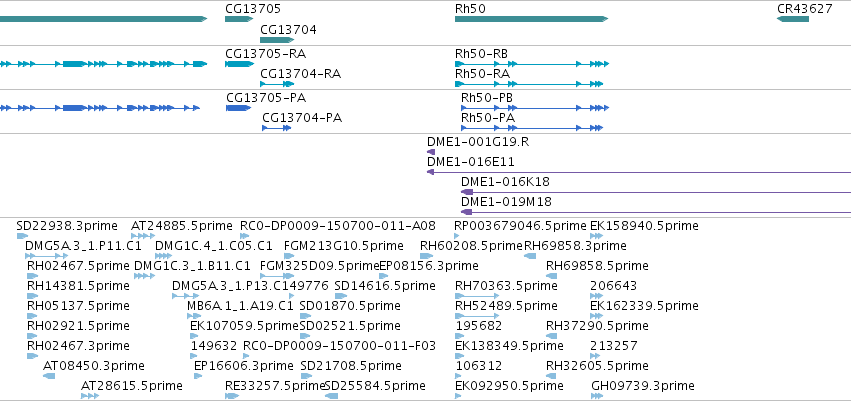
Task: Select the DME1-001G19.R clone arrow
Action: point(431,152)
